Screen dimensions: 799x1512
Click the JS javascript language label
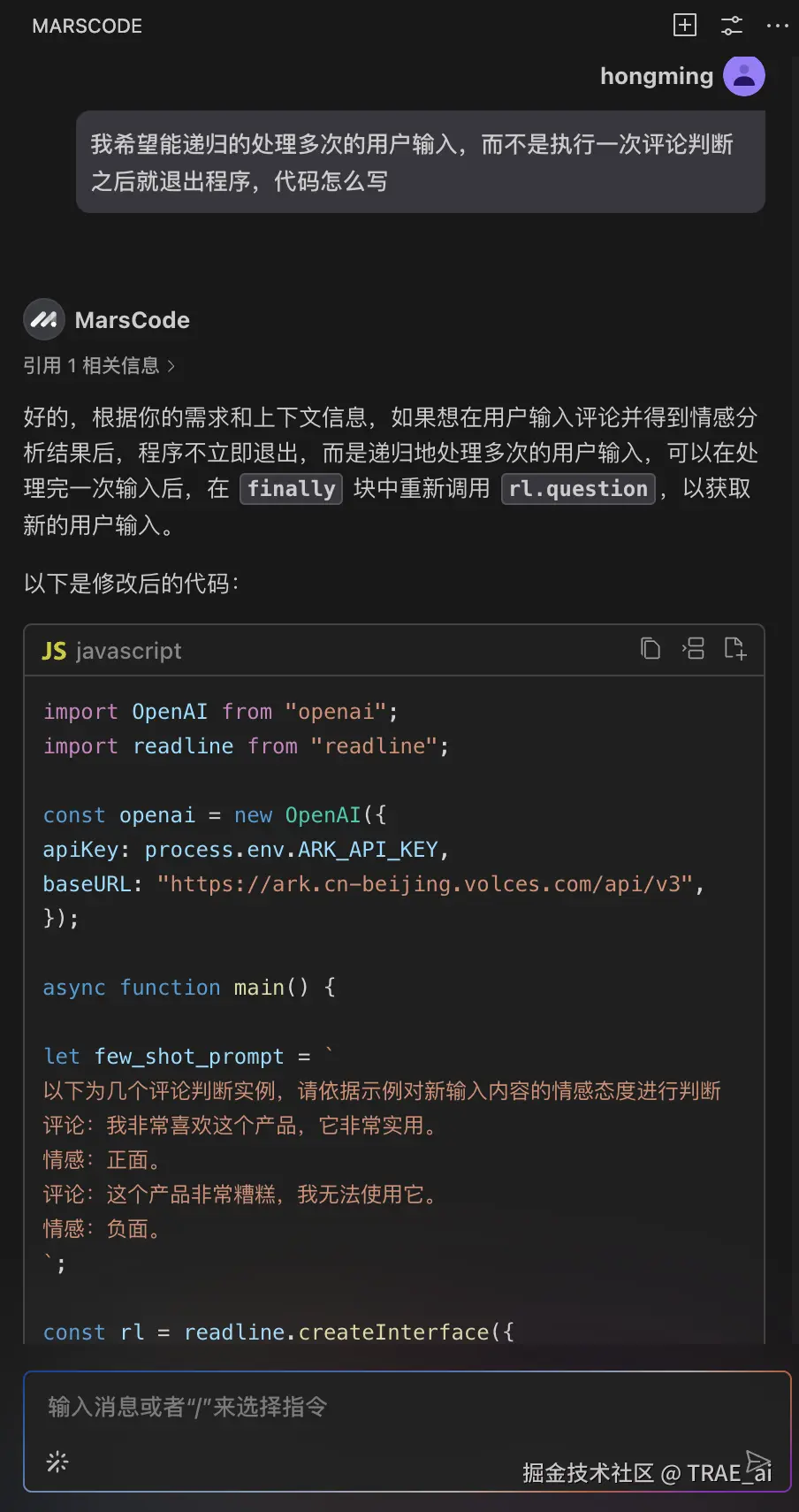[x=110, y=650]
